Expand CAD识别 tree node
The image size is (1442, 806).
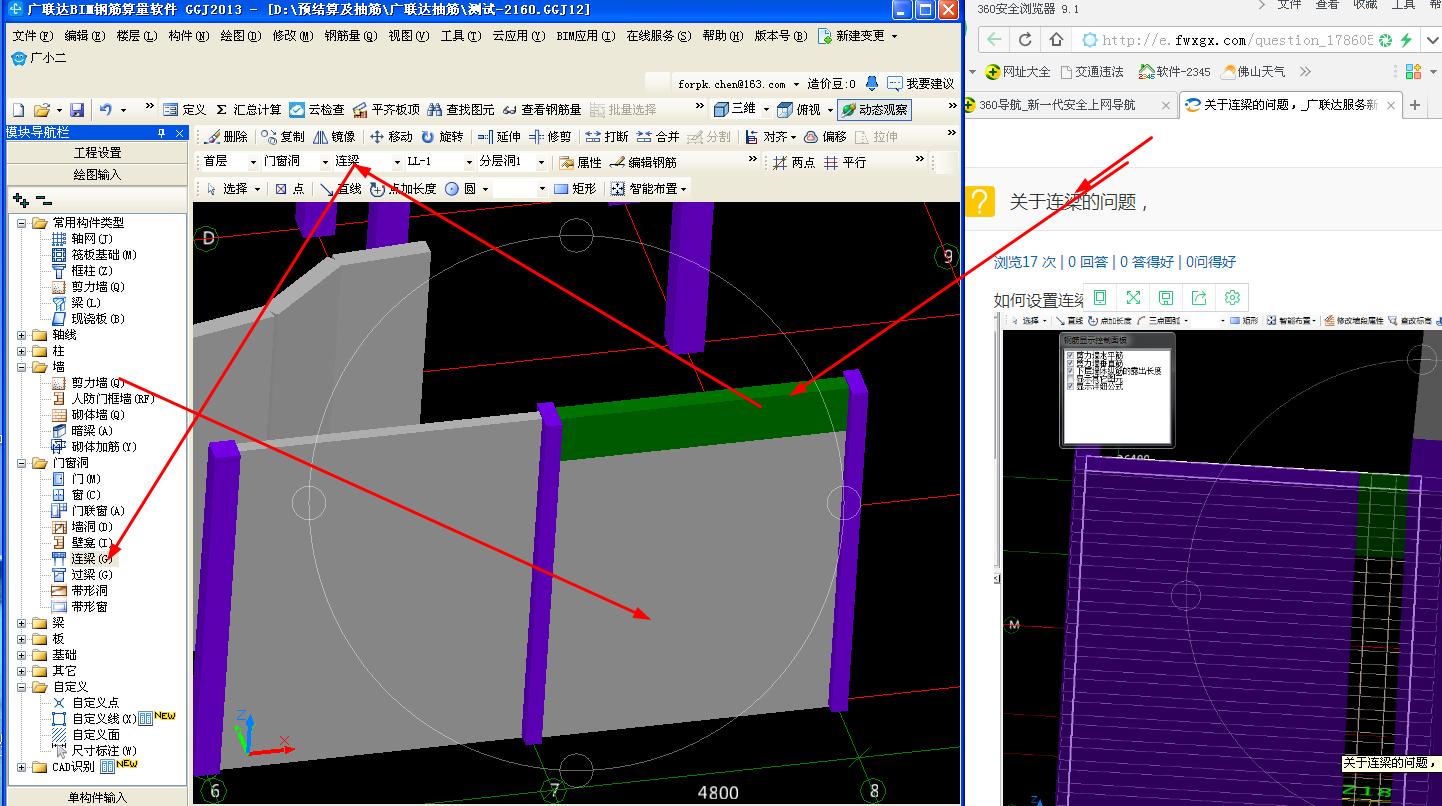click(x=22, y=767)
